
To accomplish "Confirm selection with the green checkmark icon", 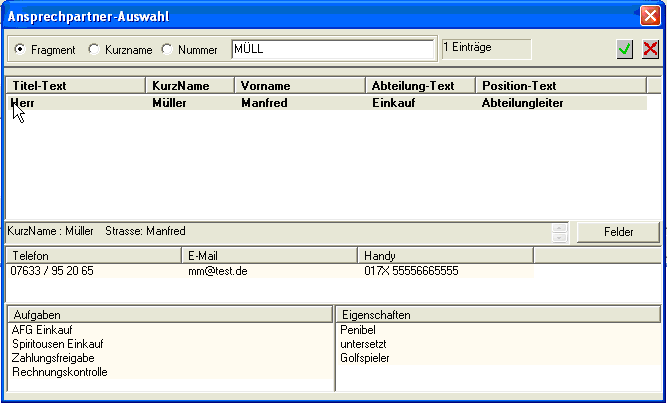I will 625,49.
